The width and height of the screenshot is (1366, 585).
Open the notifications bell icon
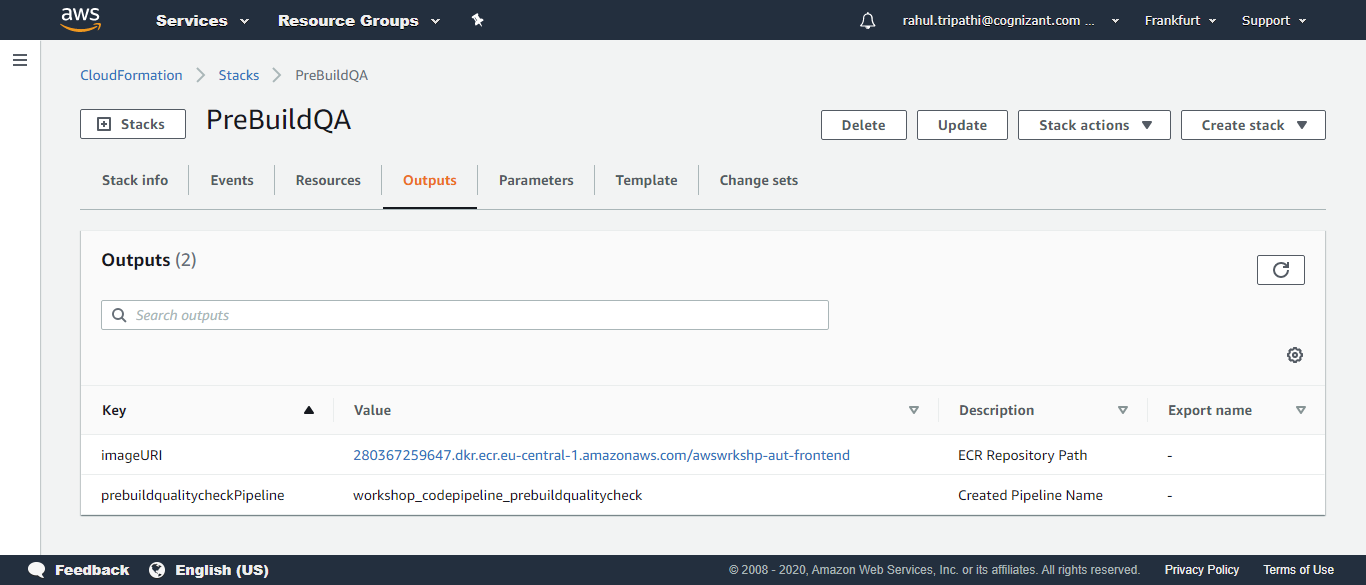[868, 20]
